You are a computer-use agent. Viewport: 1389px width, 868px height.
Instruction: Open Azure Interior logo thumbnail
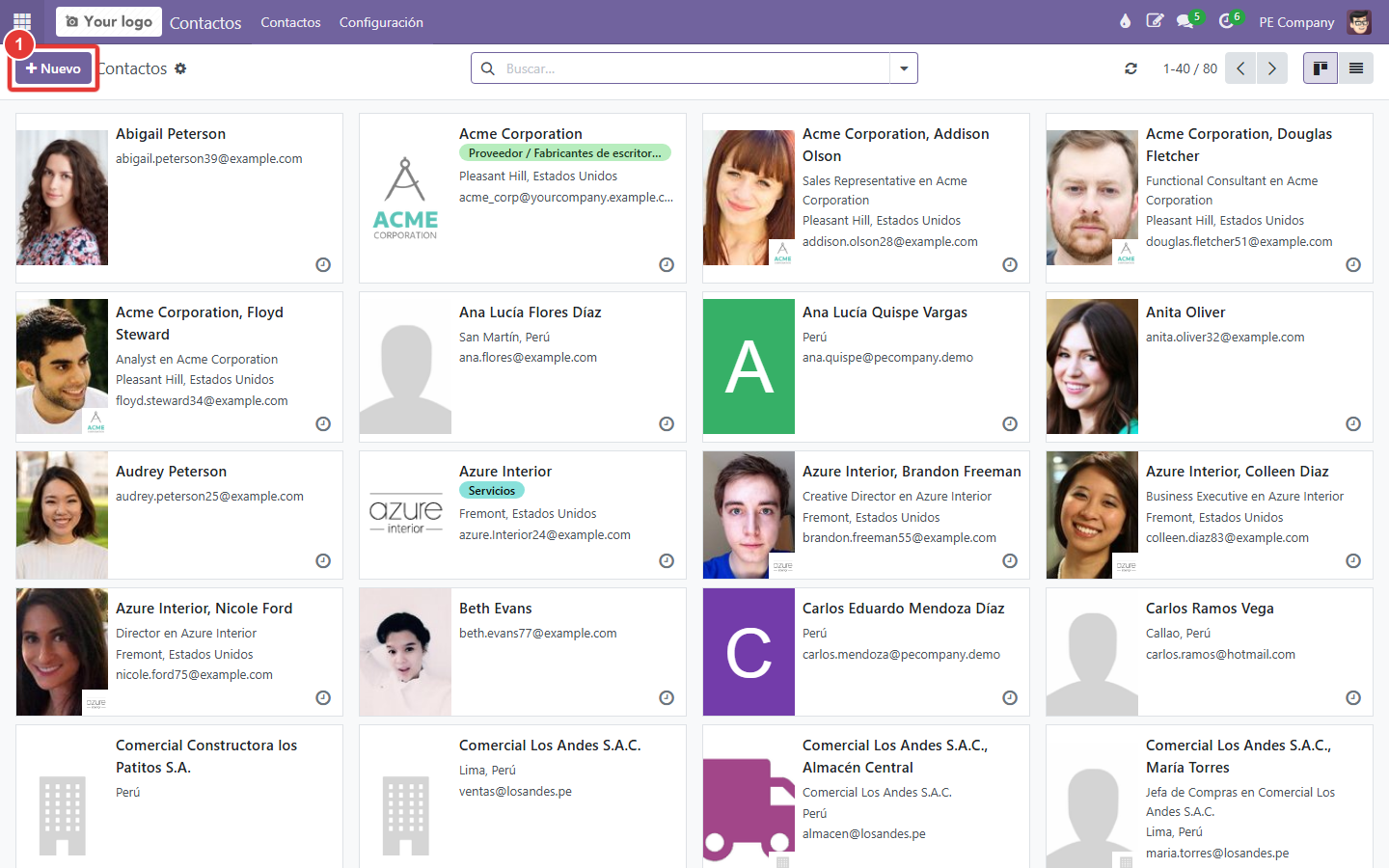pos(405,515)
